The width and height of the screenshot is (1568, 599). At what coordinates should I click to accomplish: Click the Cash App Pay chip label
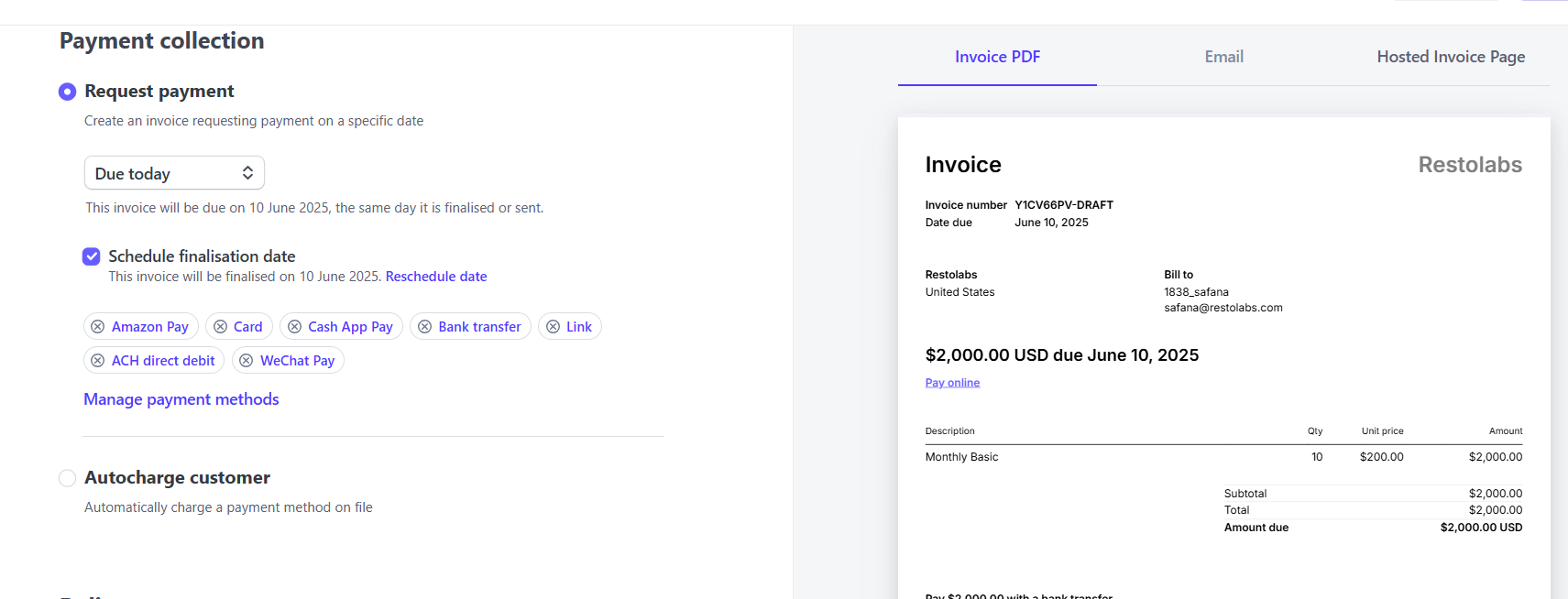click(350, 327)
